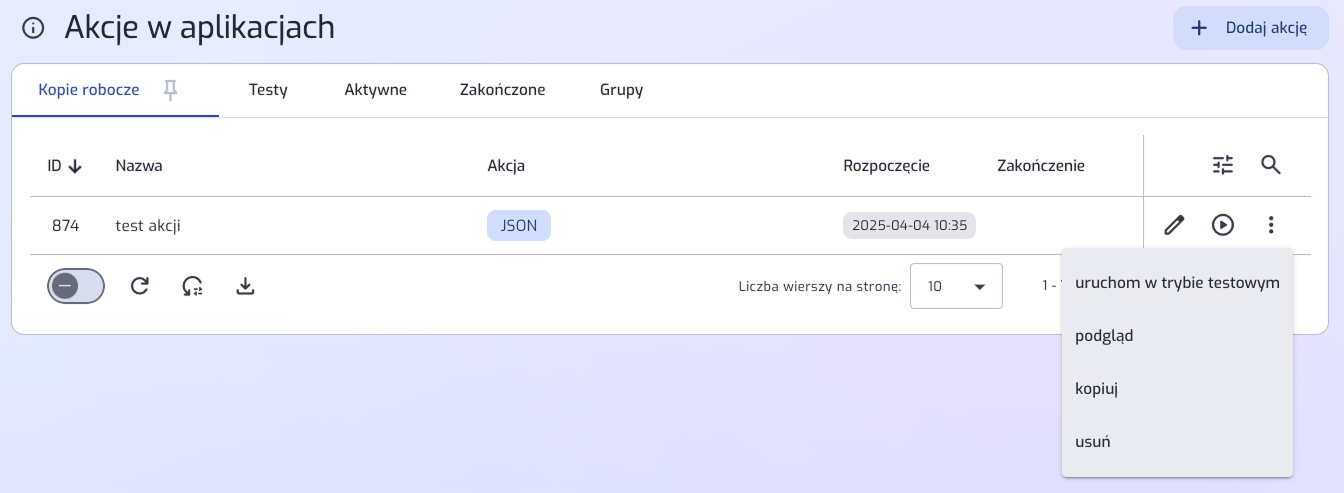Sort by the ID column arrow
This screenshot has width=1344, height=493.
(75, 166)
